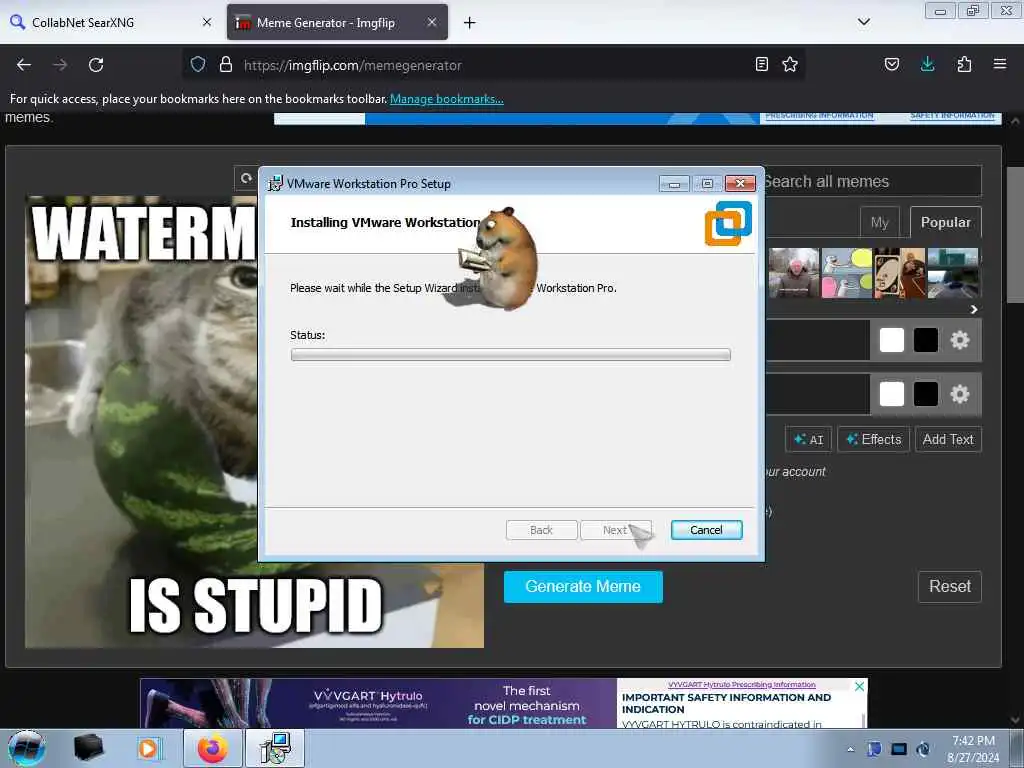
Task: Go back using browser back arrow
Action: pyautogui.click(x=24, y=65)
